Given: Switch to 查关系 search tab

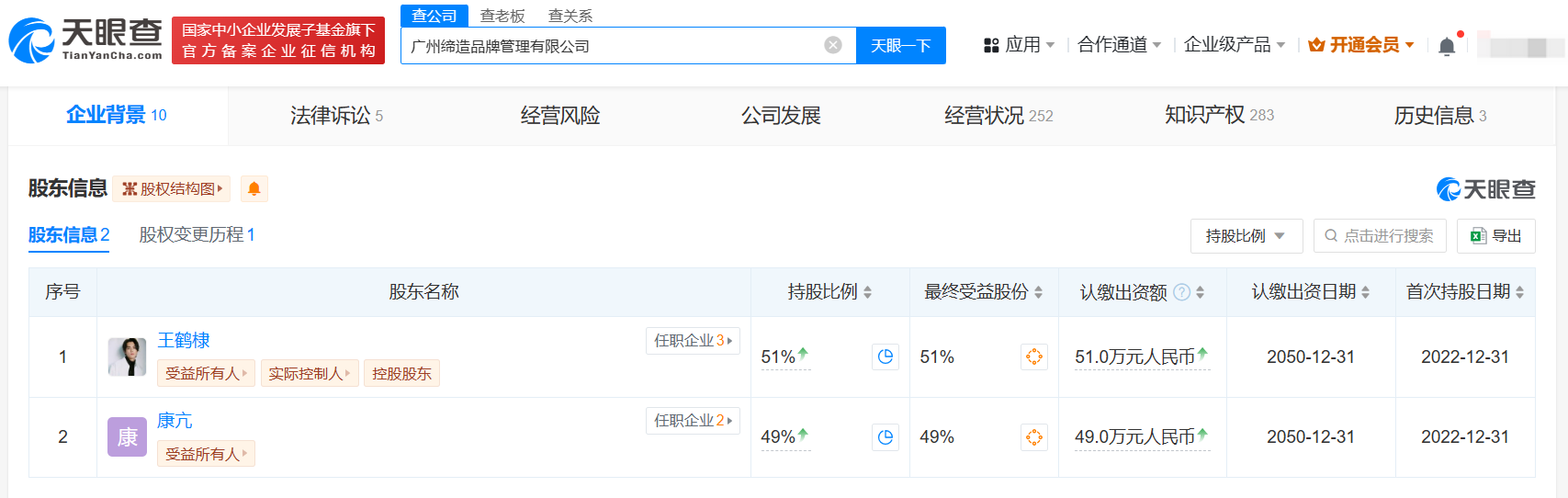Looking at the screenshot, I should point(570,16).
